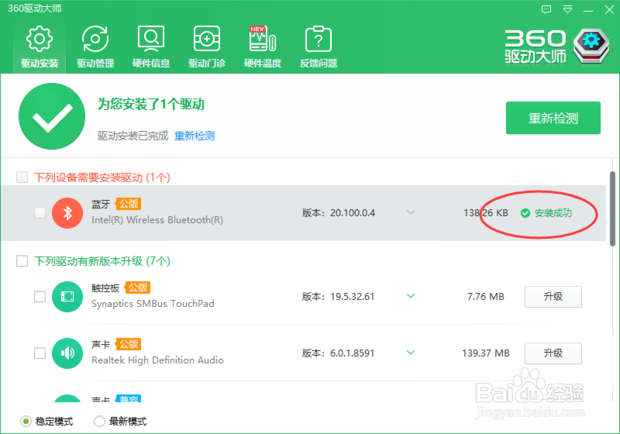Click 升级 for Realtek High Definition Audio
Image resolution: width=620 pixels, height=434 pixels.
coord(553,353)
